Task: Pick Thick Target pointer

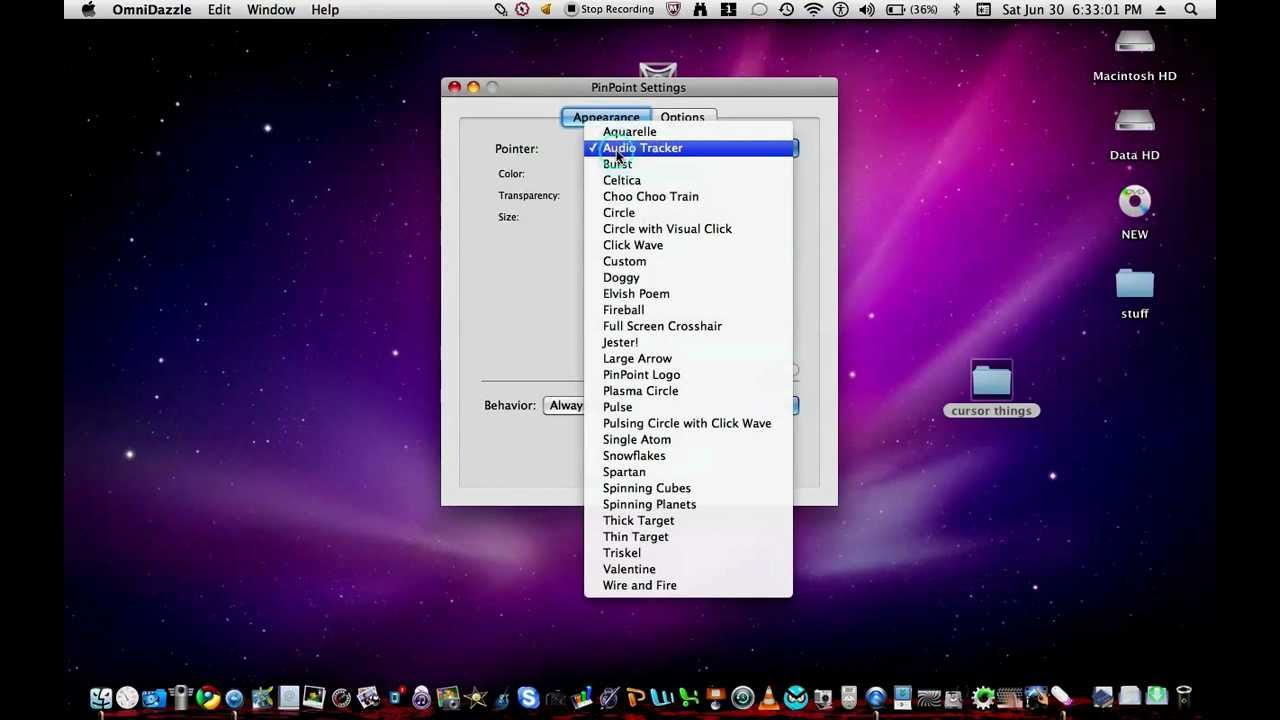Action: (x=688, y=520)
